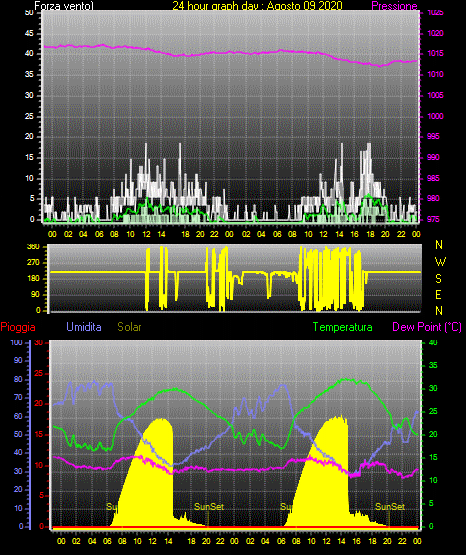Click the 100 humidity scale value
Viewport: 466px width, 555px height.
(x=17, y=342)
